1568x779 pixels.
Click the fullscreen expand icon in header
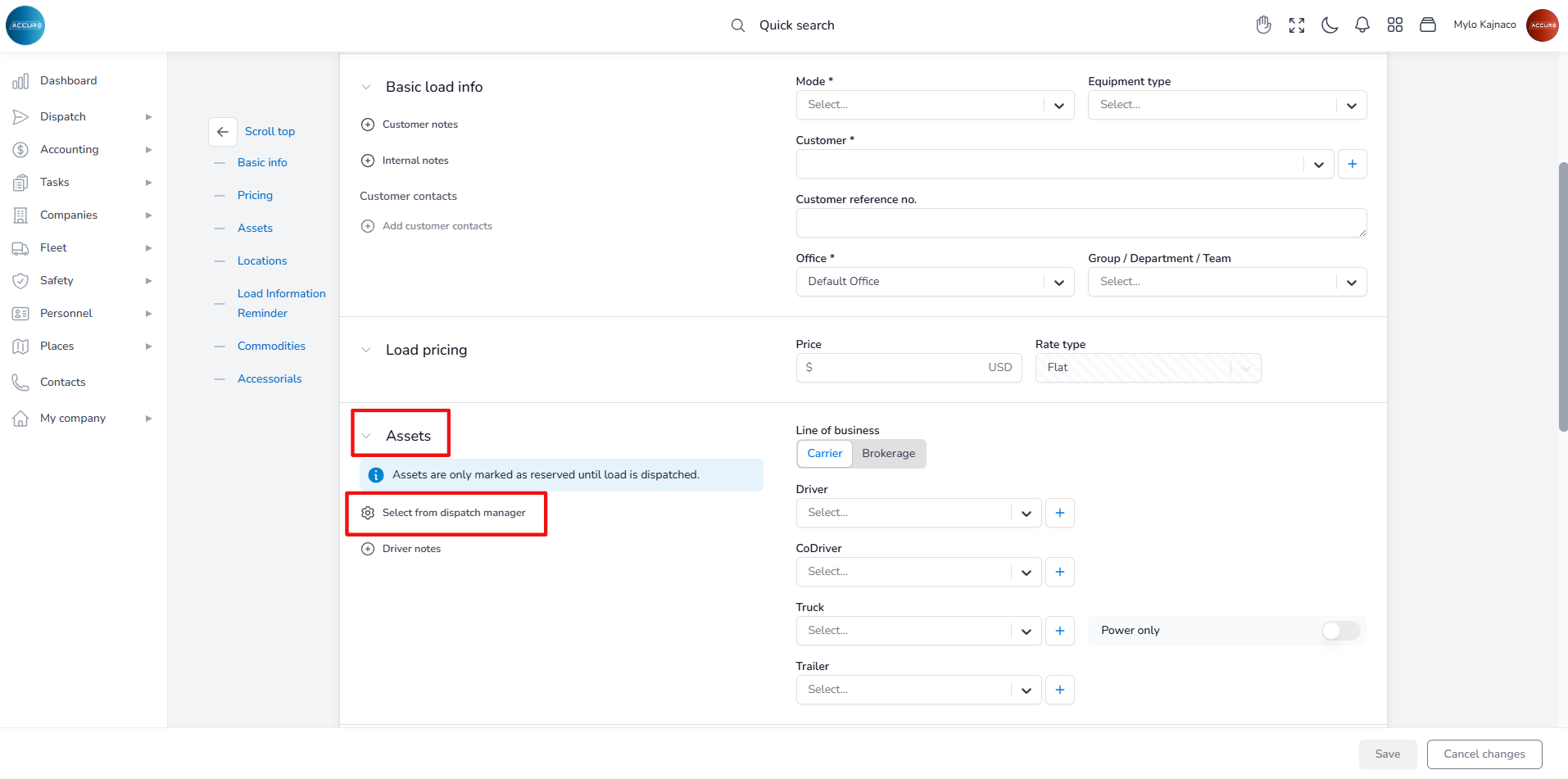coord(1296,25)
